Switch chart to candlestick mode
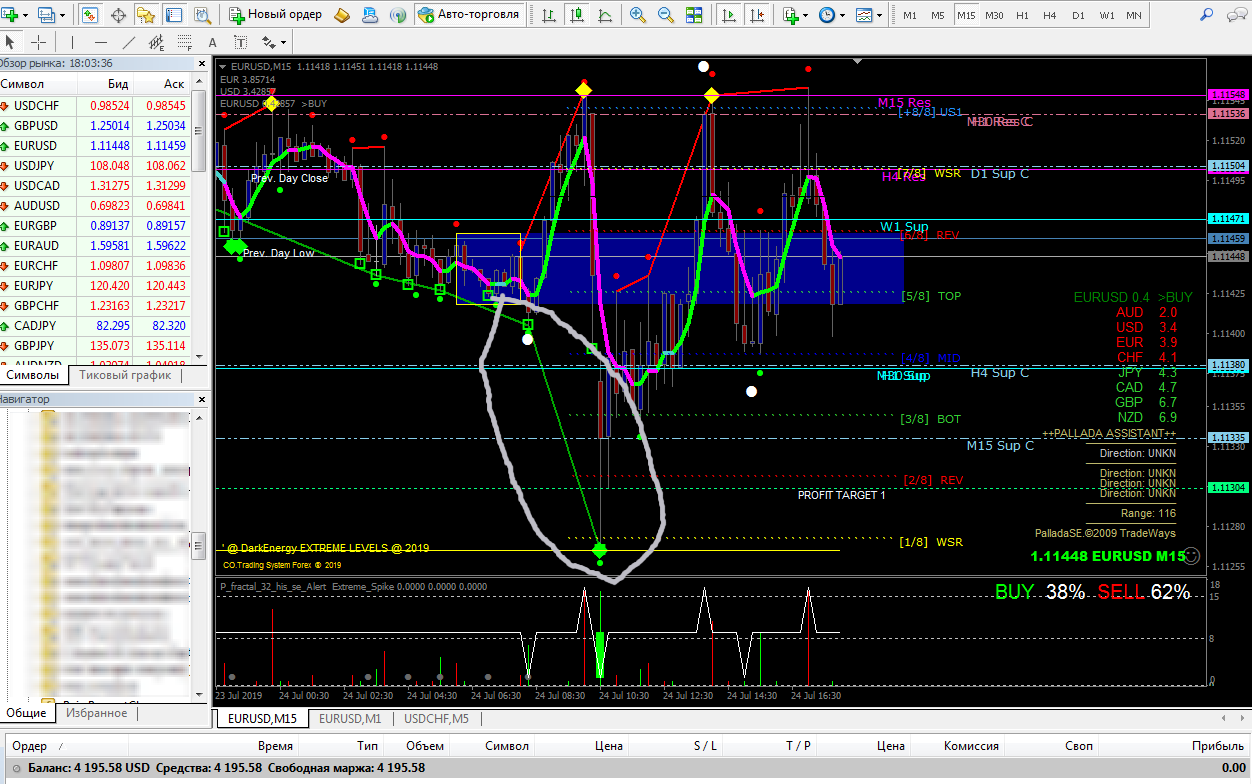Image resolution: width=1252 pixels, height=784 pixels. [577, 15]
